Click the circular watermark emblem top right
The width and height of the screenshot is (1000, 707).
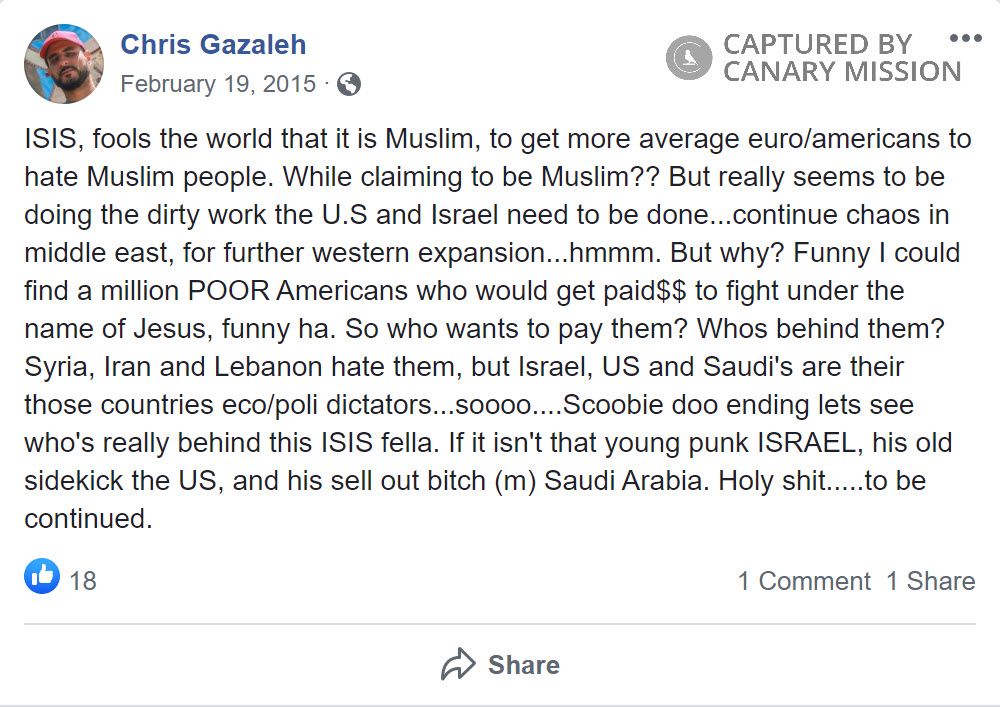point(688,57)
